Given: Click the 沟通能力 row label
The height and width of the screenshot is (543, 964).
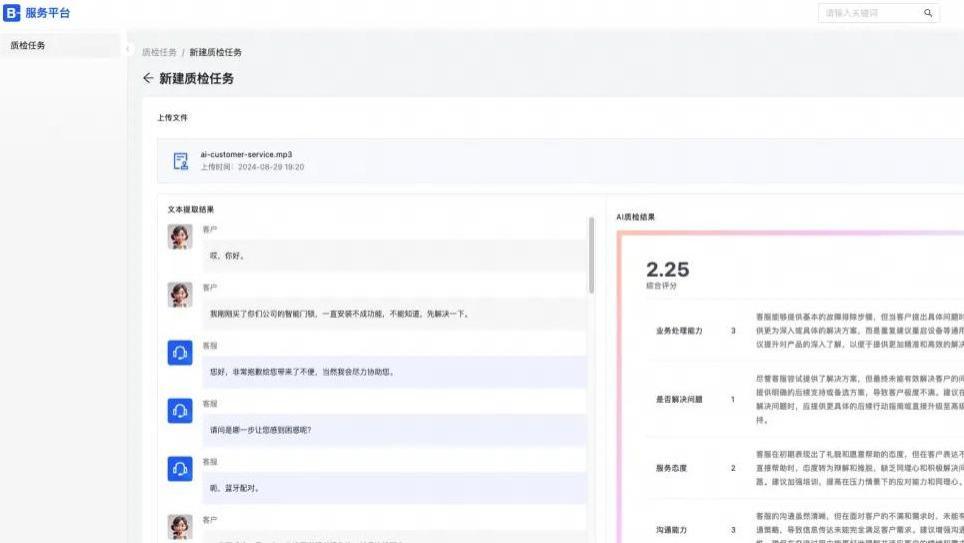Looking at the screenshot, I should [x=671, y=530].
